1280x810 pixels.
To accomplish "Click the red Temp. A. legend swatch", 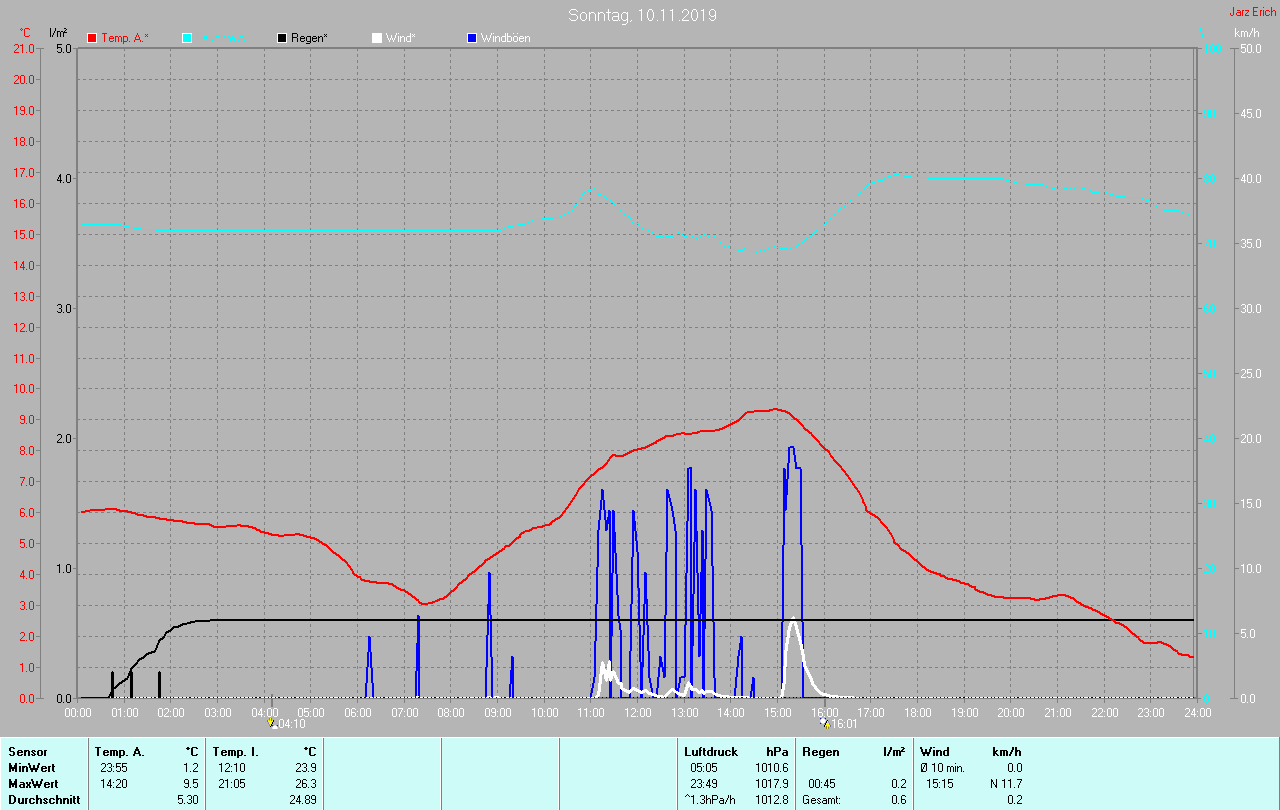I will pos(92,38).
